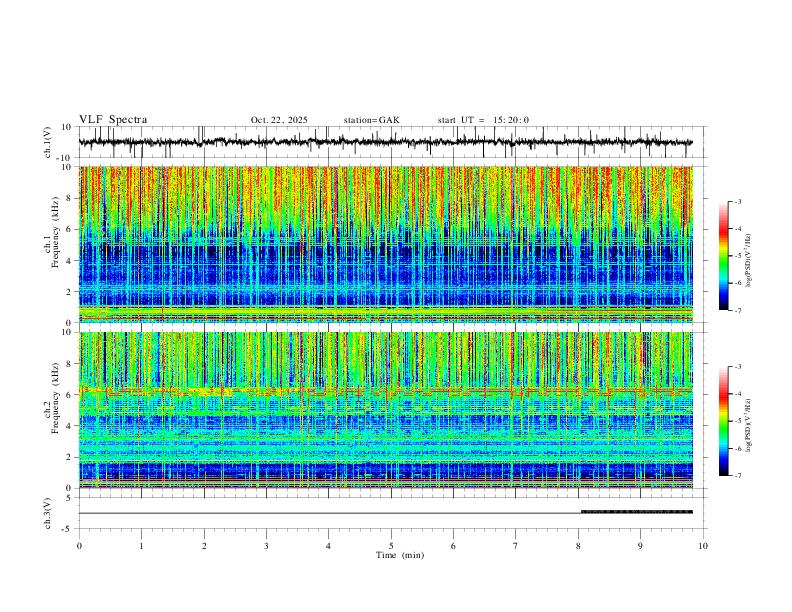792x612 pixels.
Task: Click the 'ch.1(V)' waveform axis label
Action: (x=48, y=142)
